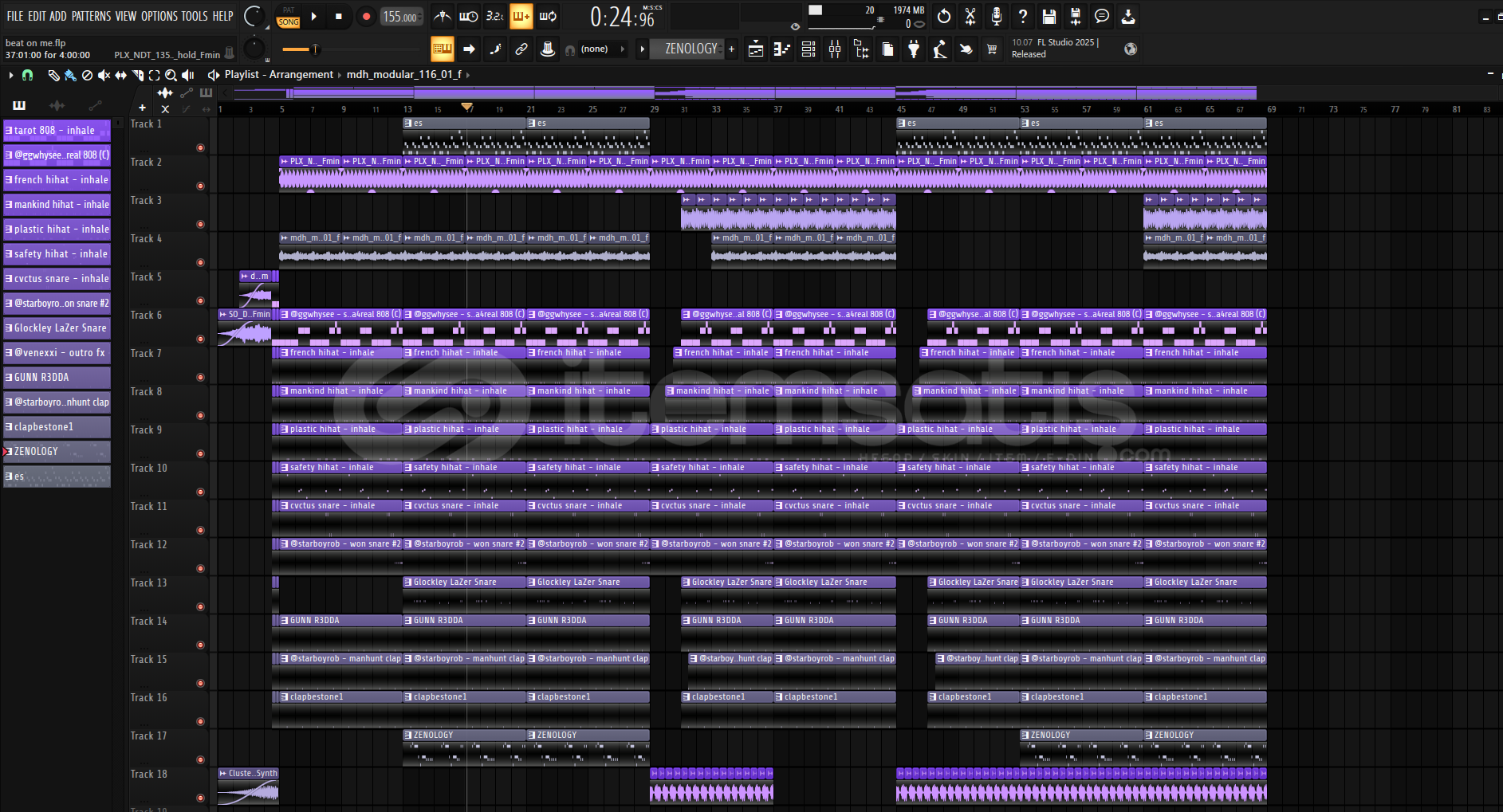Open the ADD menu
1503x812 pixels.
coord(58,16)
